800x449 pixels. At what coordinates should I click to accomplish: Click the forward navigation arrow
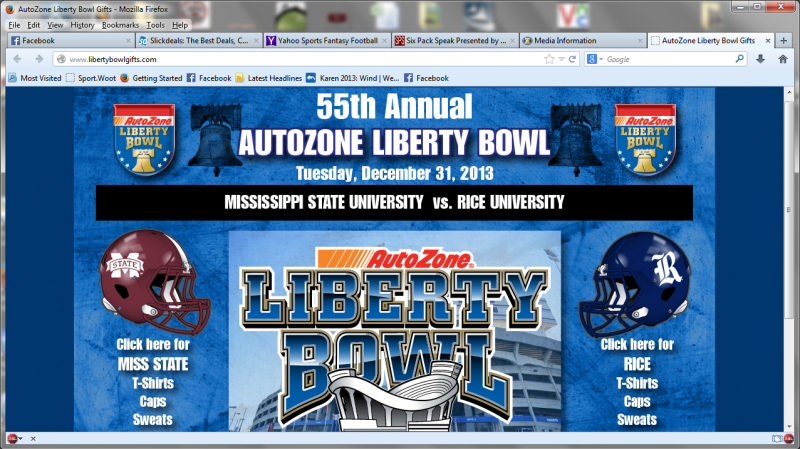(39, 59)
